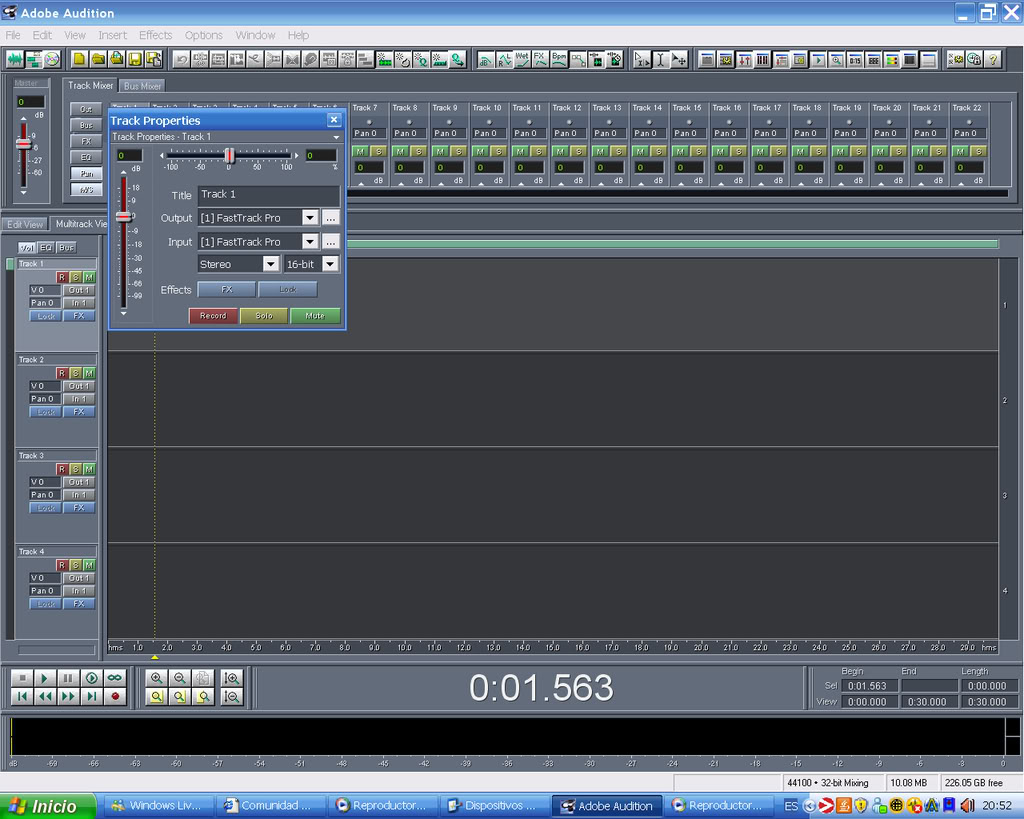Toggle Solo in Track Properties dialog
Viewport: 1024px width, 819px height.
click(264, 316)
